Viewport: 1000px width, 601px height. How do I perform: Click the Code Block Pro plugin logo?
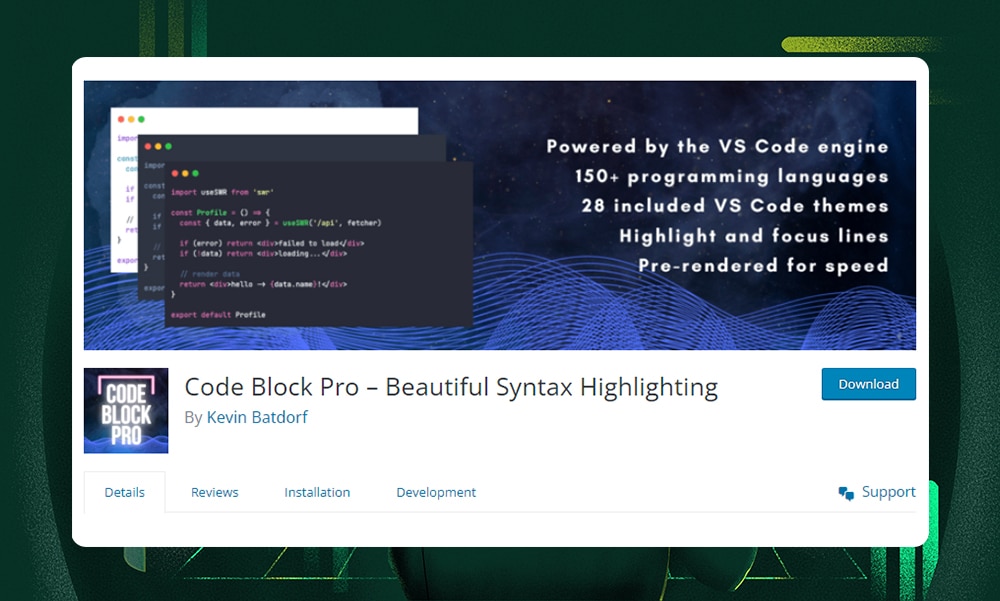[x=126, y=410]
